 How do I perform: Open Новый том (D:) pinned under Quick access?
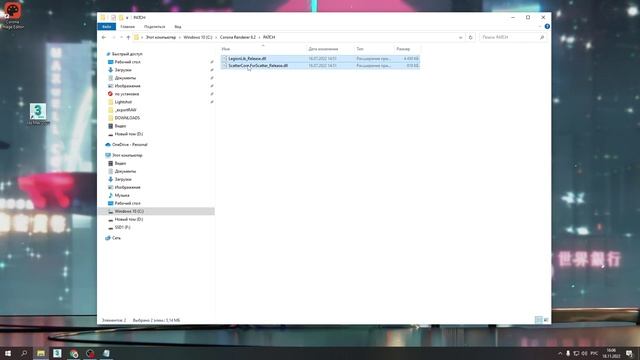click(129, 134)
